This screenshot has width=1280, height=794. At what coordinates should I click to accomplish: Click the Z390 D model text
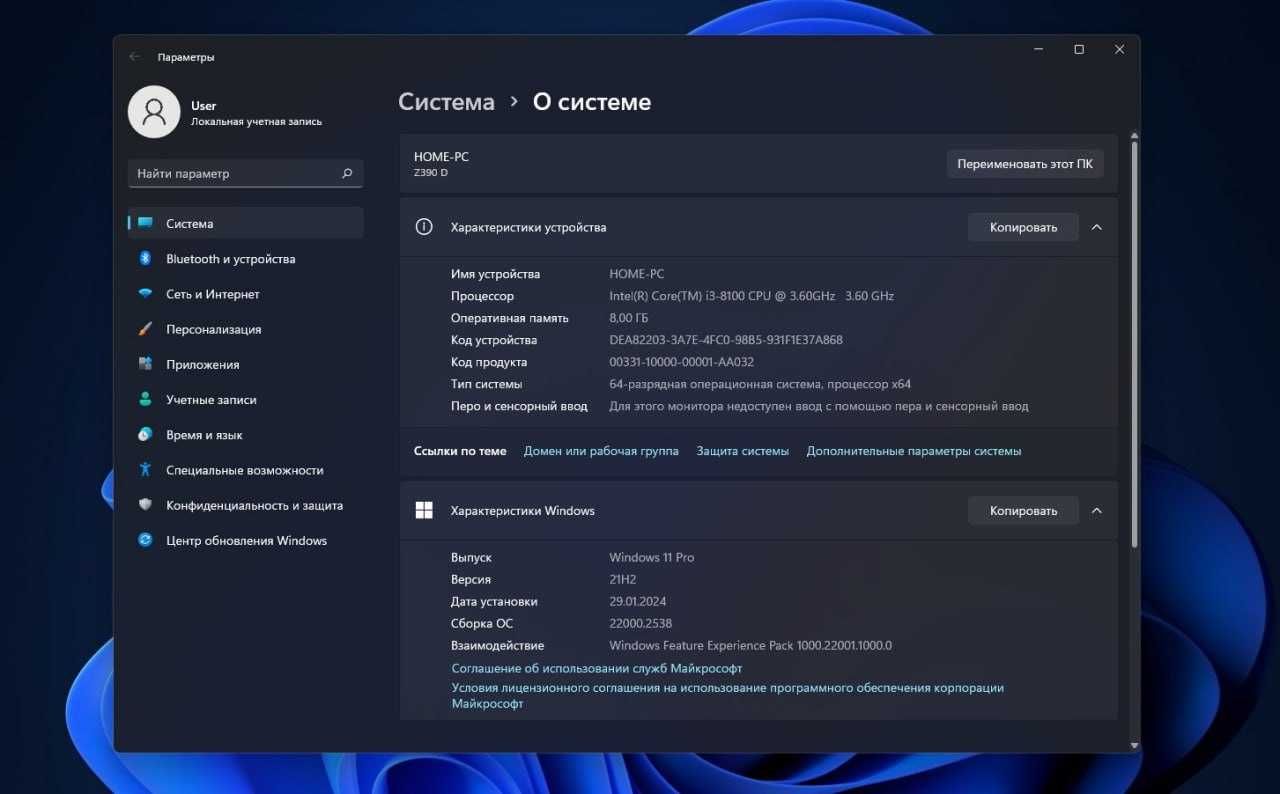(x=431, y=173)
